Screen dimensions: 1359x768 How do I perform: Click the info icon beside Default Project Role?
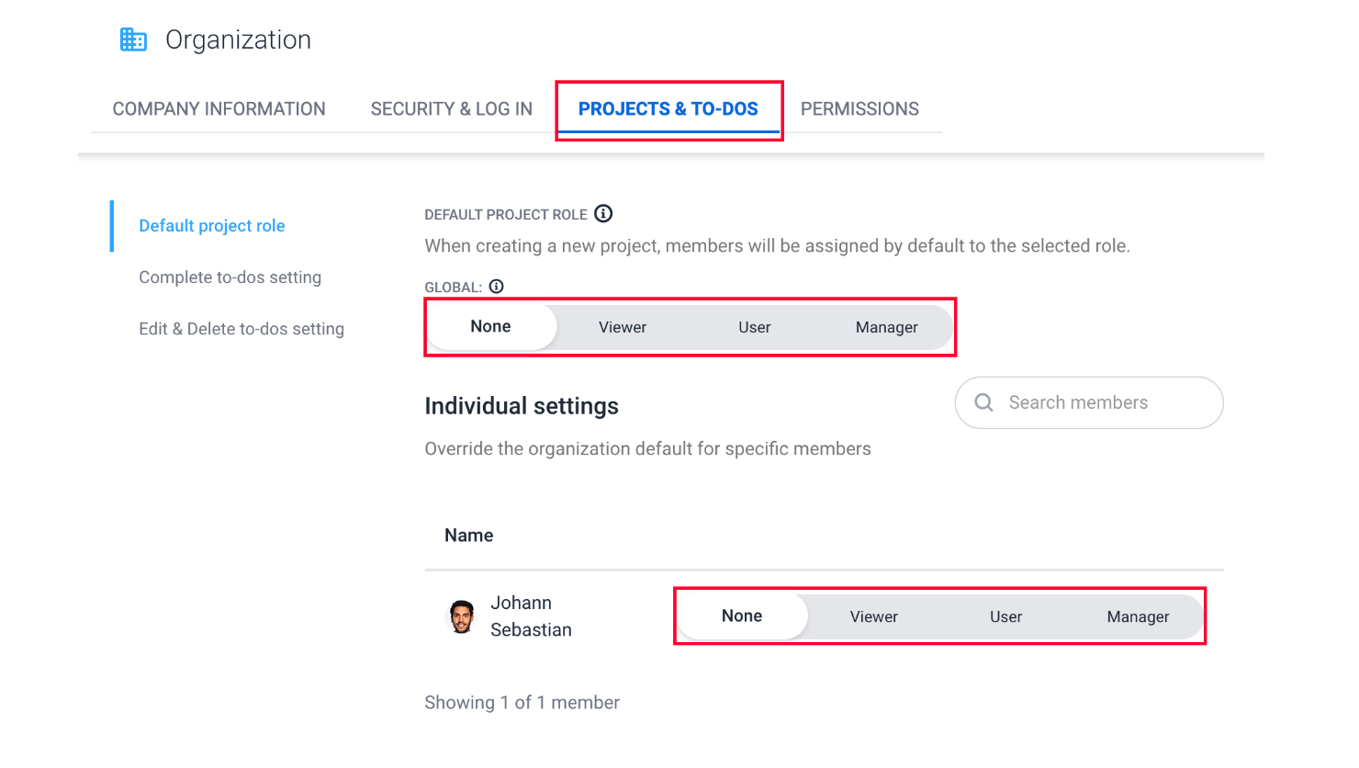coord(603,213)
